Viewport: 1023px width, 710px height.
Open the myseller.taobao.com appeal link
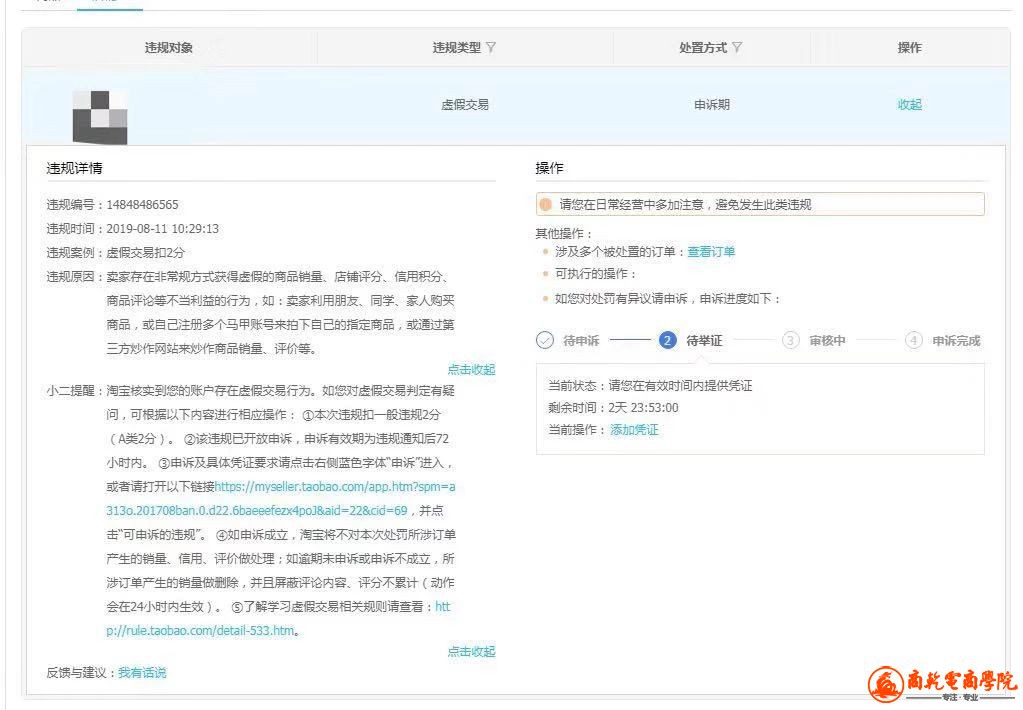281,499
